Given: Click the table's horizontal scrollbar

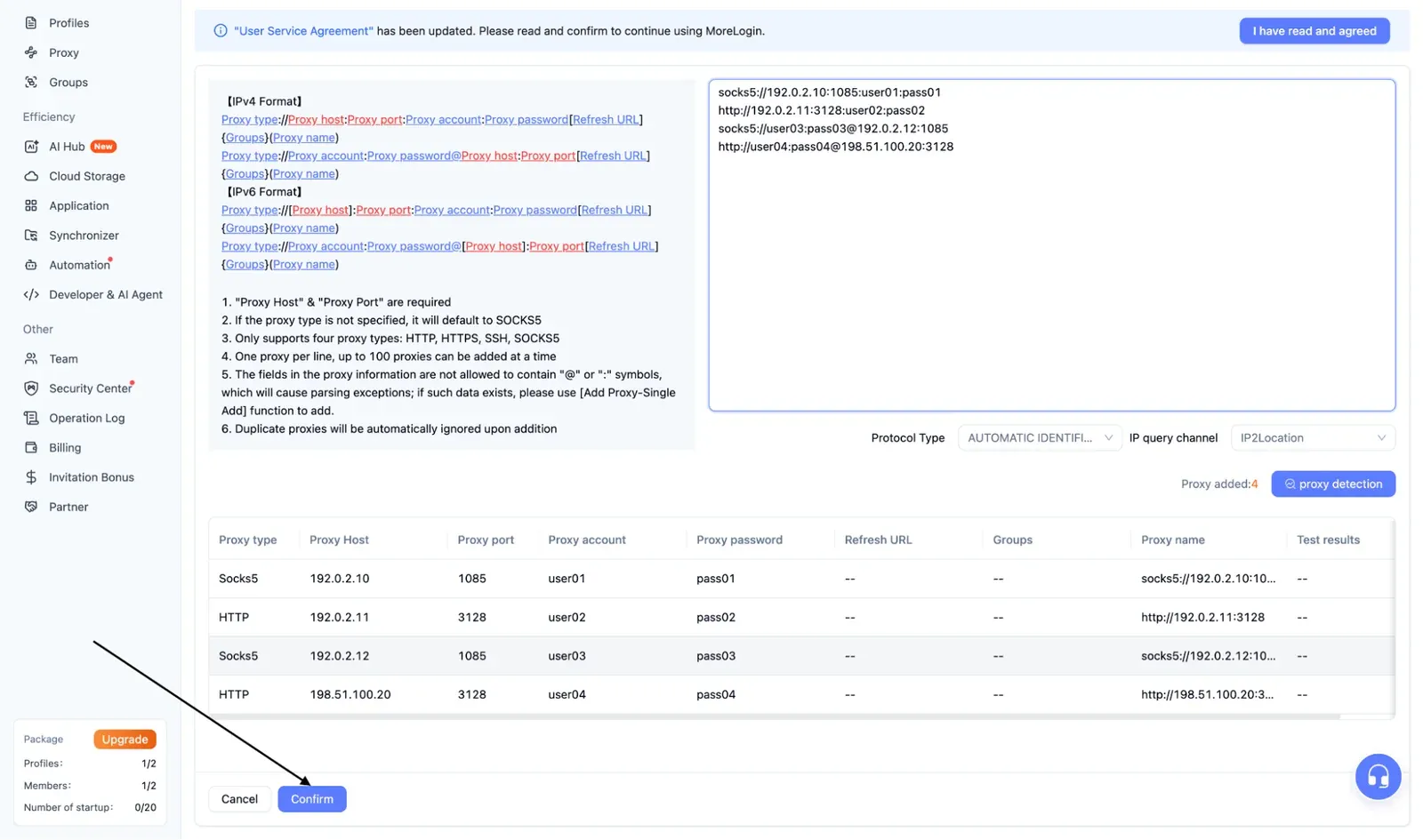Looking at the screenshot, I should pyautogui.click(x=774, y=716).
